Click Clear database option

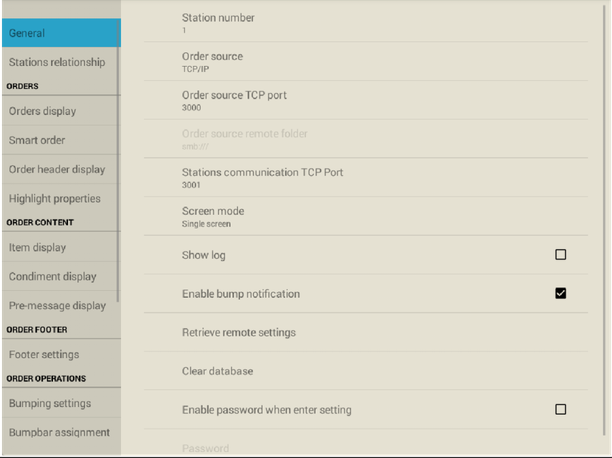tap(366, 371)
